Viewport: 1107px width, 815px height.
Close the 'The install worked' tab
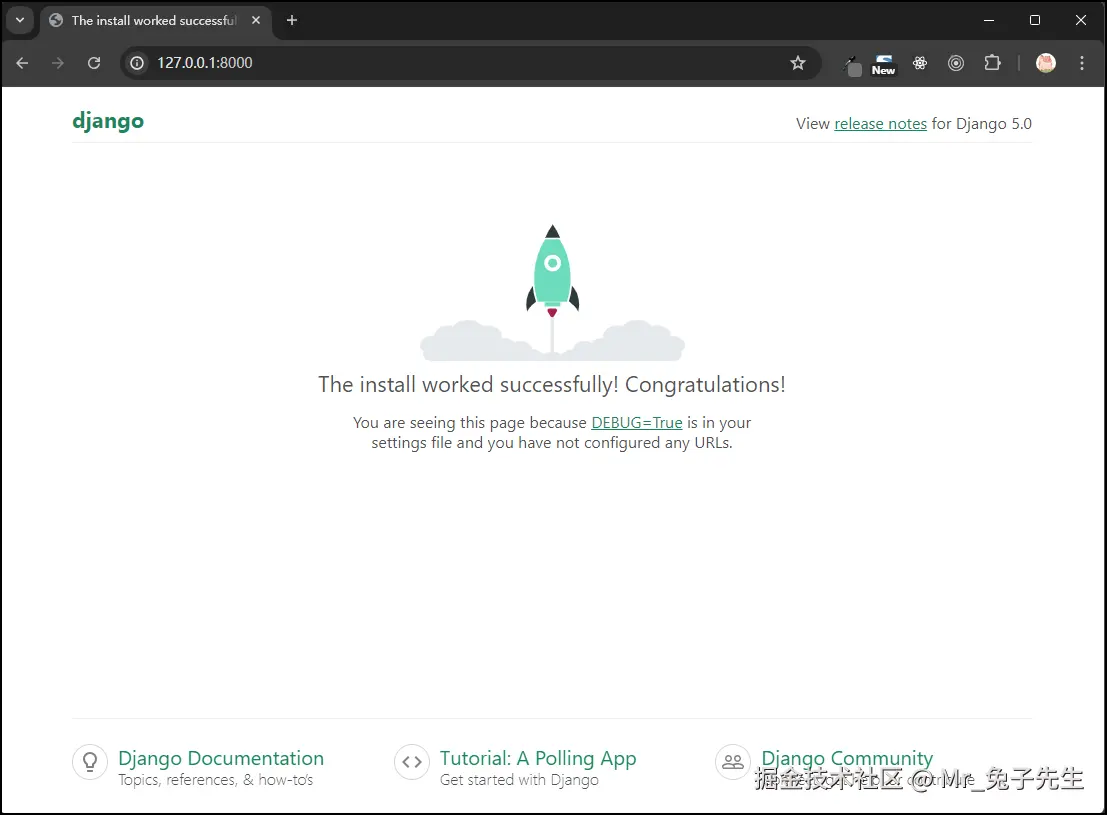coord(256,20)
